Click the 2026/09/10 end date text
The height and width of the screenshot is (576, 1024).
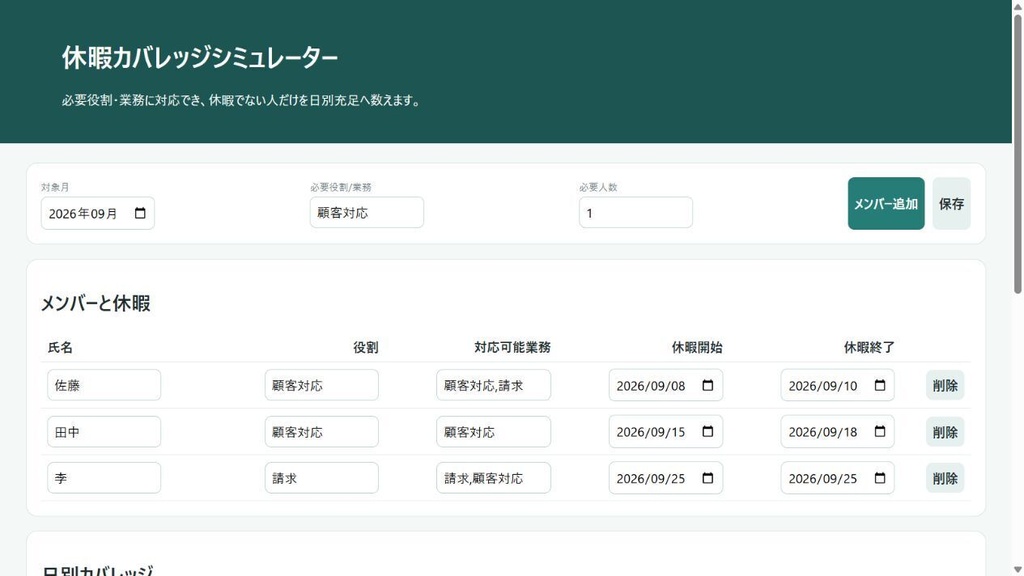(822, 386)
